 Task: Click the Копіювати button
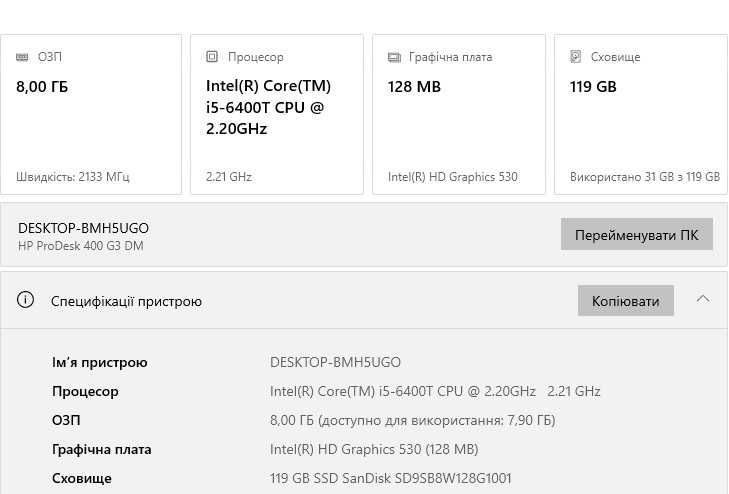(x=626, y=301)
